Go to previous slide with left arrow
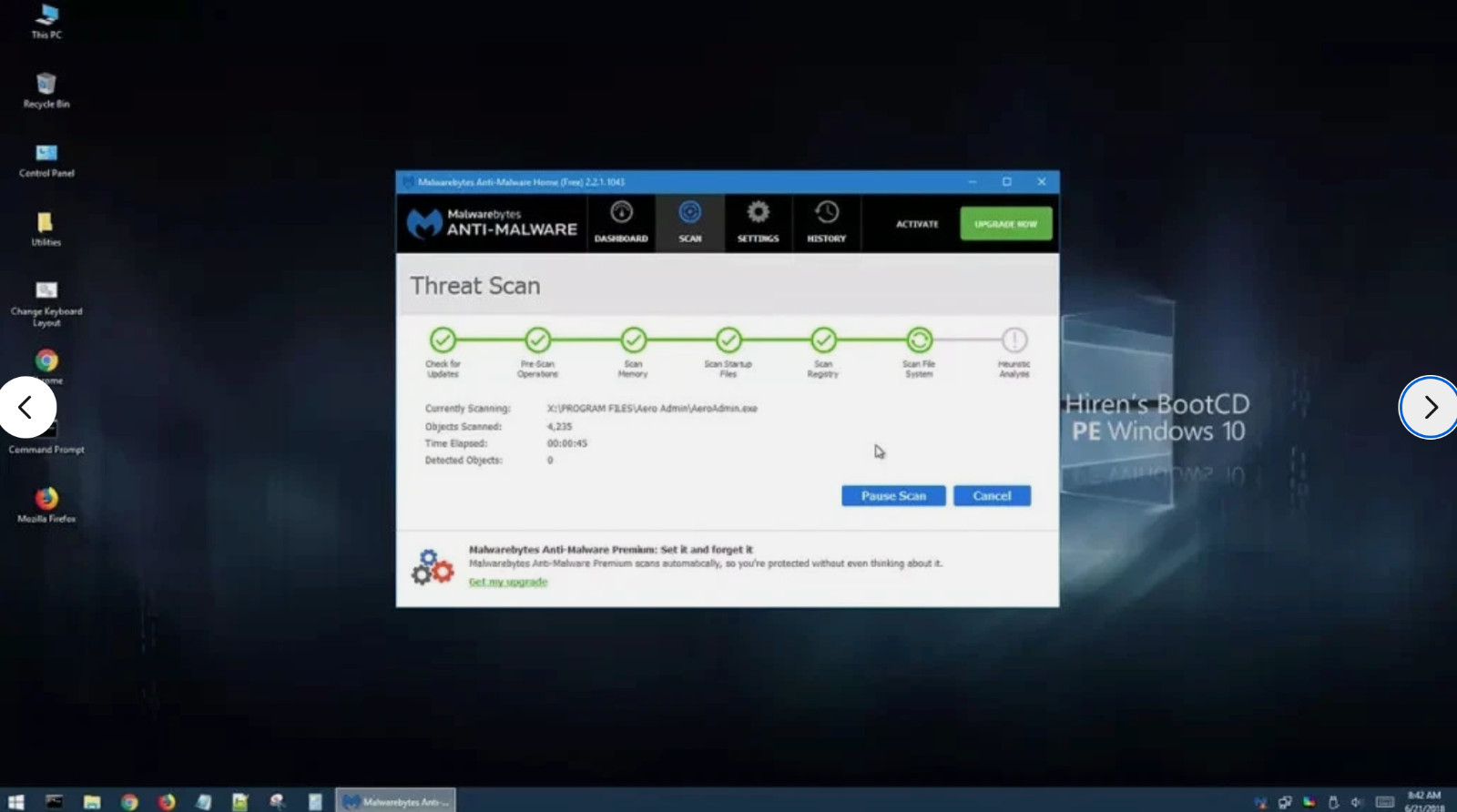The height and width of the screenshot is (812, 1457). pos(26,407)
